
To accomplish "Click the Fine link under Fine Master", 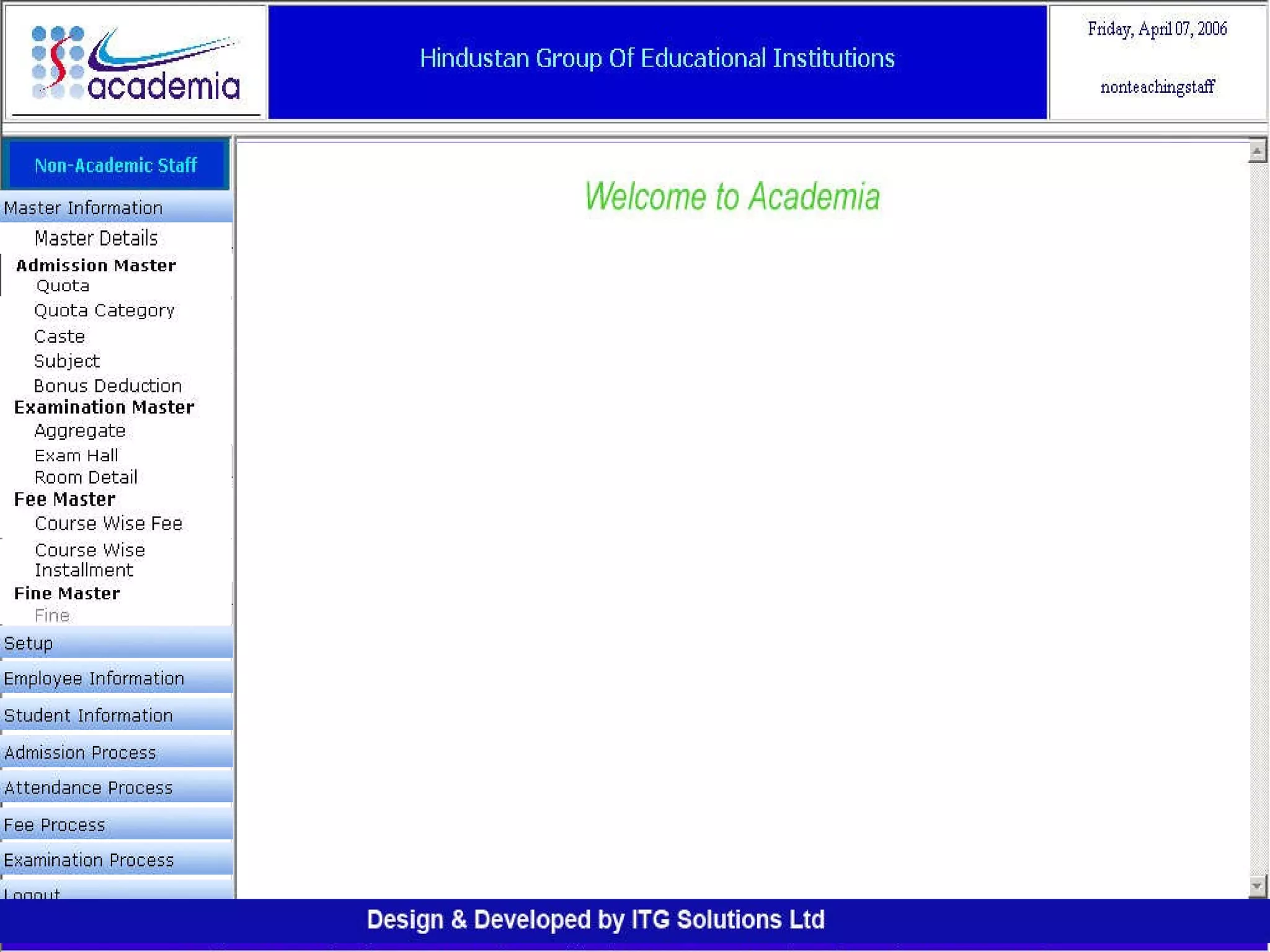I will tap(52, 615).
